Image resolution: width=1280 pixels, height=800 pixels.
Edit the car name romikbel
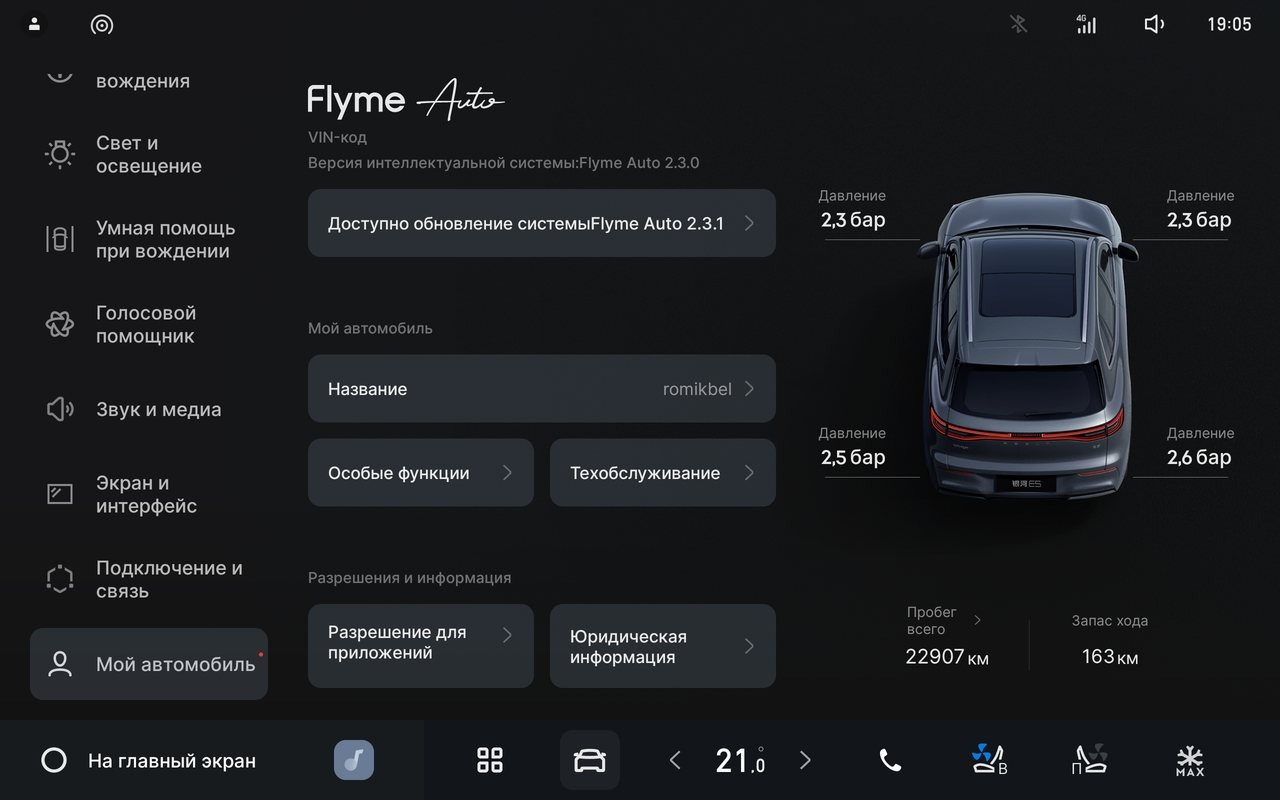[x=542, y=388]
